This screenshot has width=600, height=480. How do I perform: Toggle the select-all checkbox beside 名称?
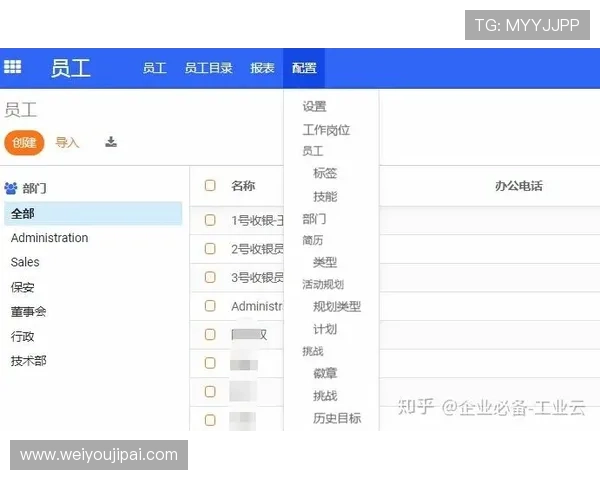210,185
